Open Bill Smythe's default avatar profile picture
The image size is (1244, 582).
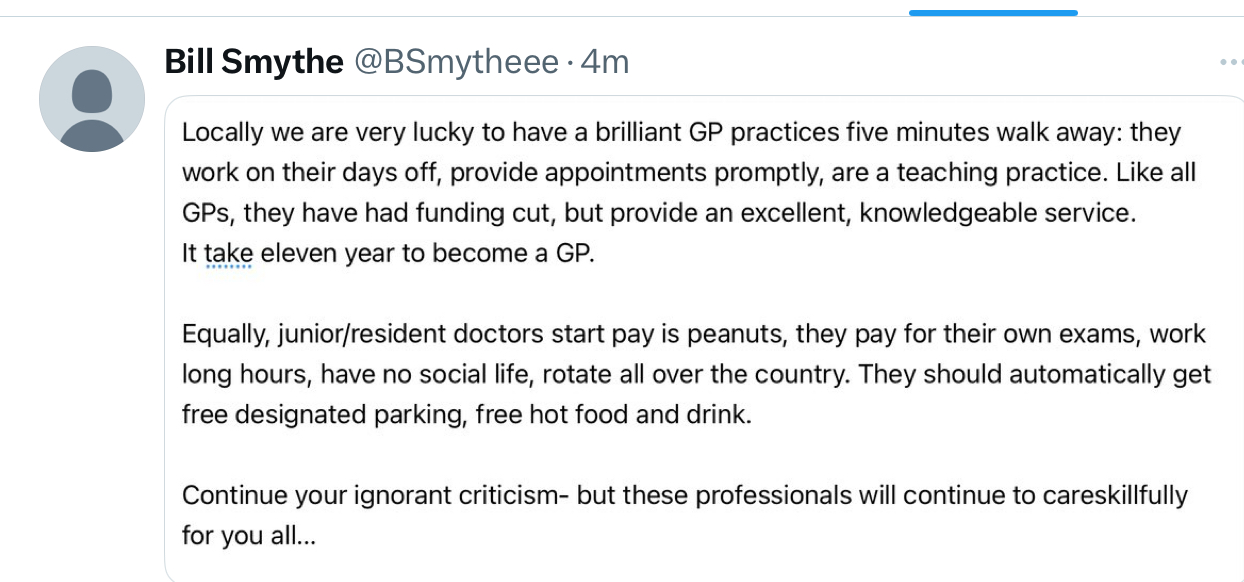(x=92, y=99)
